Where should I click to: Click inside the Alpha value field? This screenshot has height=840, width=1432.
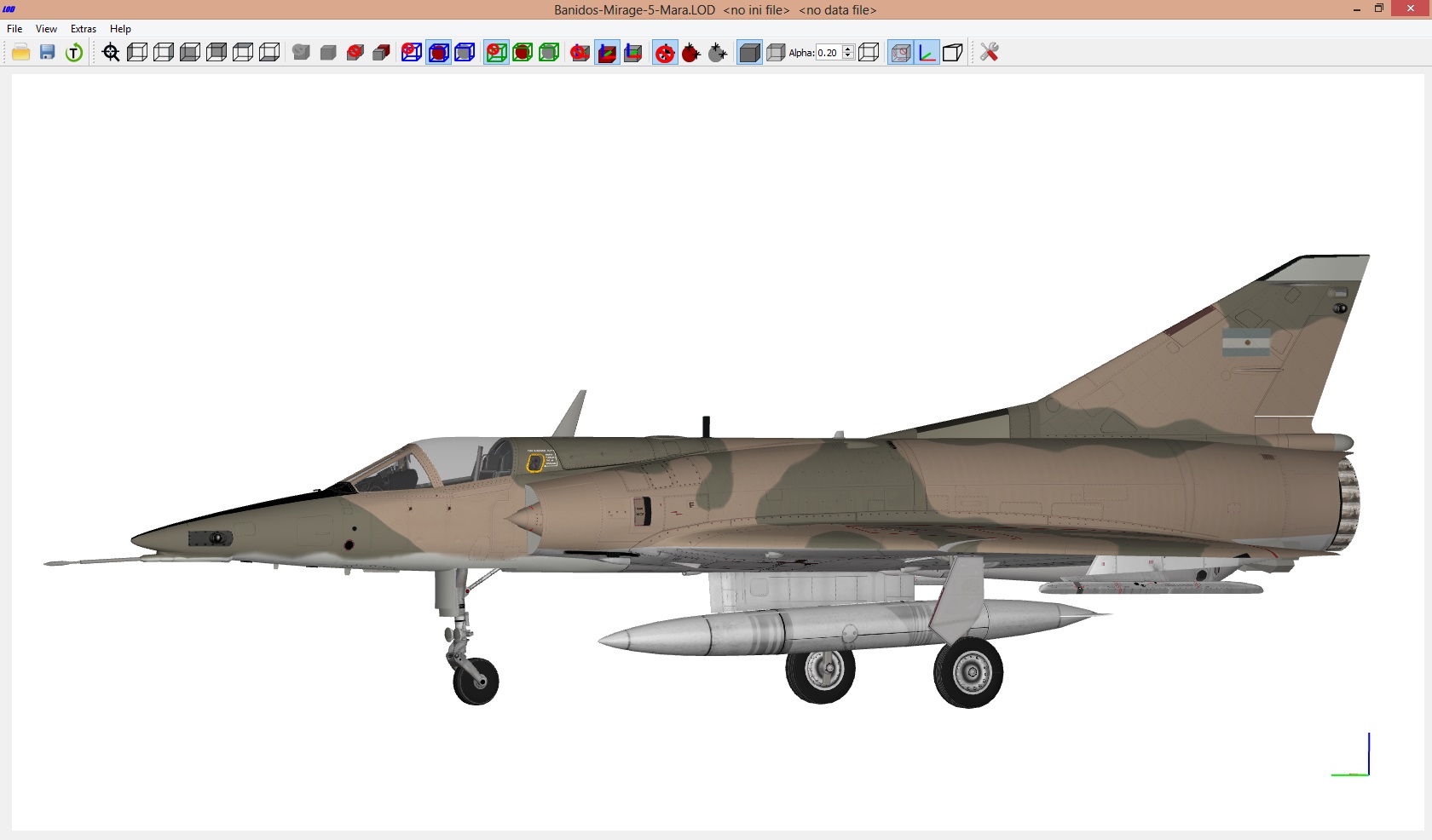click(x=829, y=53)
